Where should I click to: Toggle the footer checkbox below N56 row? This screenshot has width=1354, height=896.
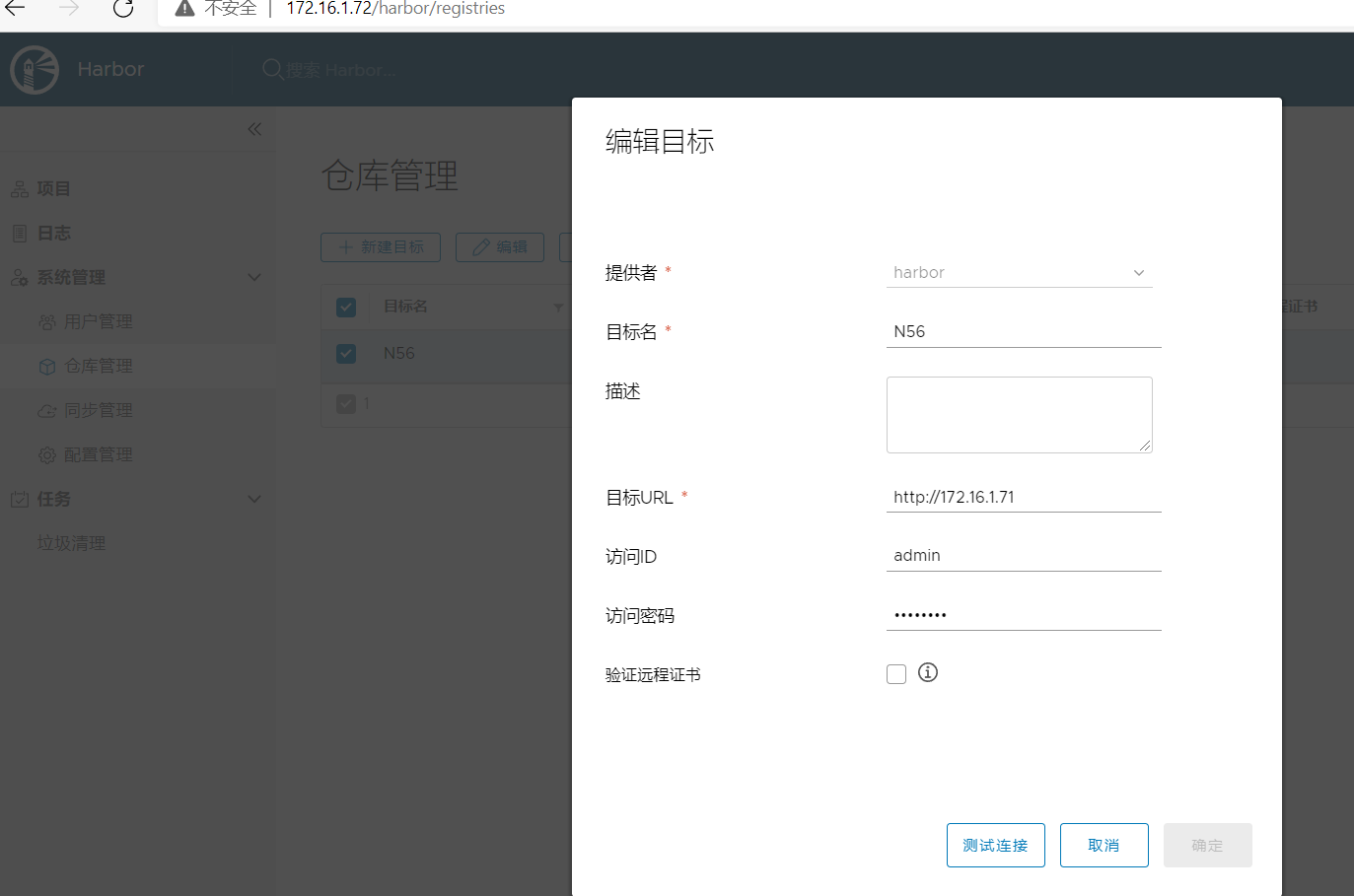tap(346, 404)
